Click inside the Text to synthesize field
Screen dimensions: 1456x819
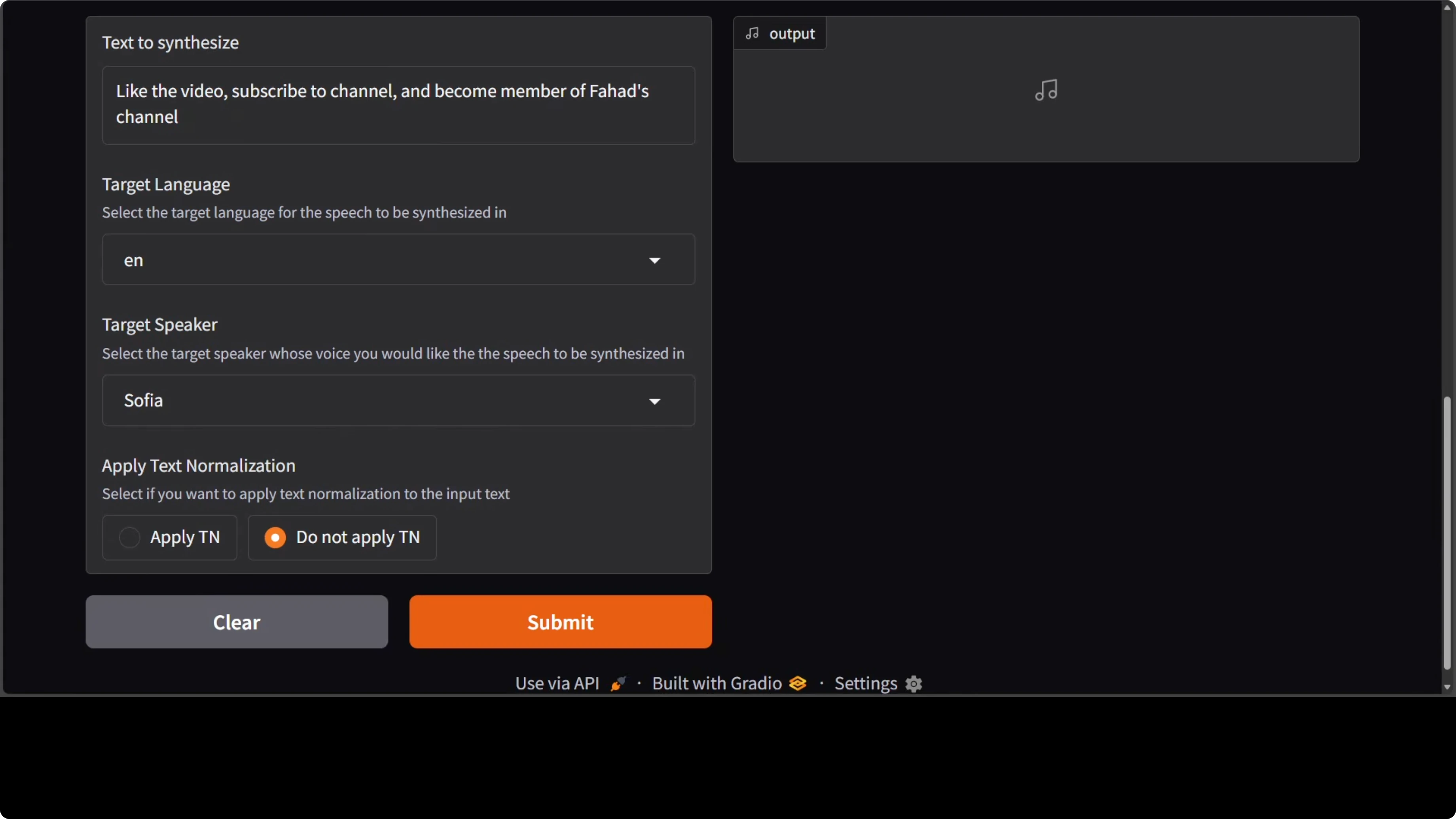pyautogui.click(x=398, y=105)
